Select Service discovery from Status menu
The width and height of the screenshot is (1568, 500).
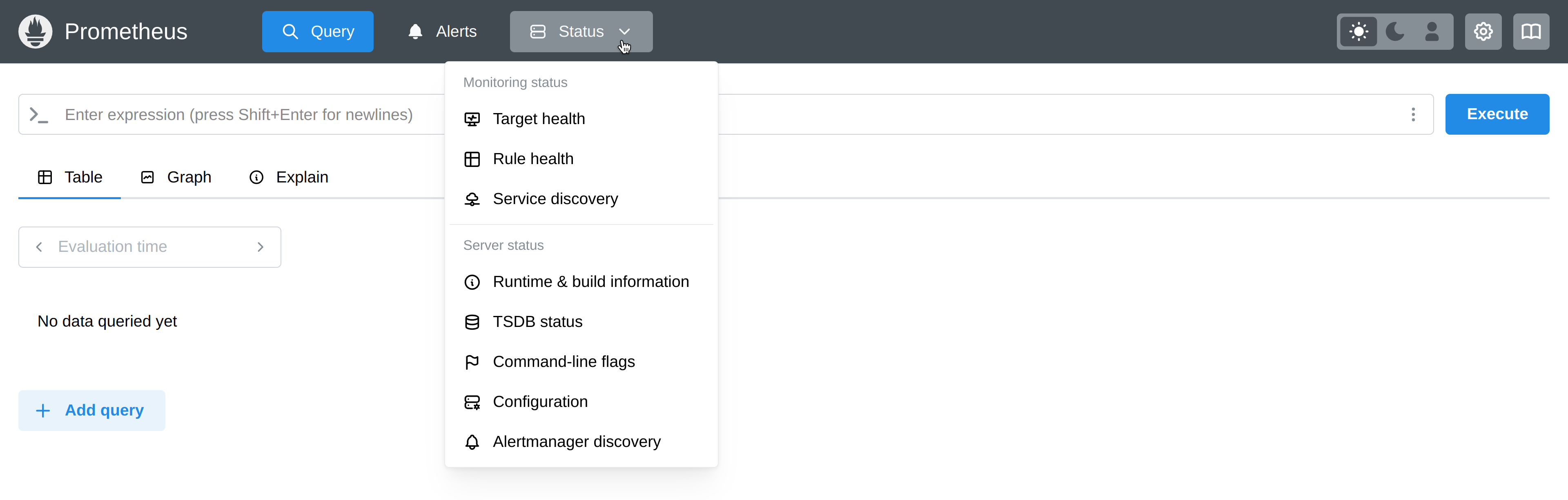[x=555, y=199]
